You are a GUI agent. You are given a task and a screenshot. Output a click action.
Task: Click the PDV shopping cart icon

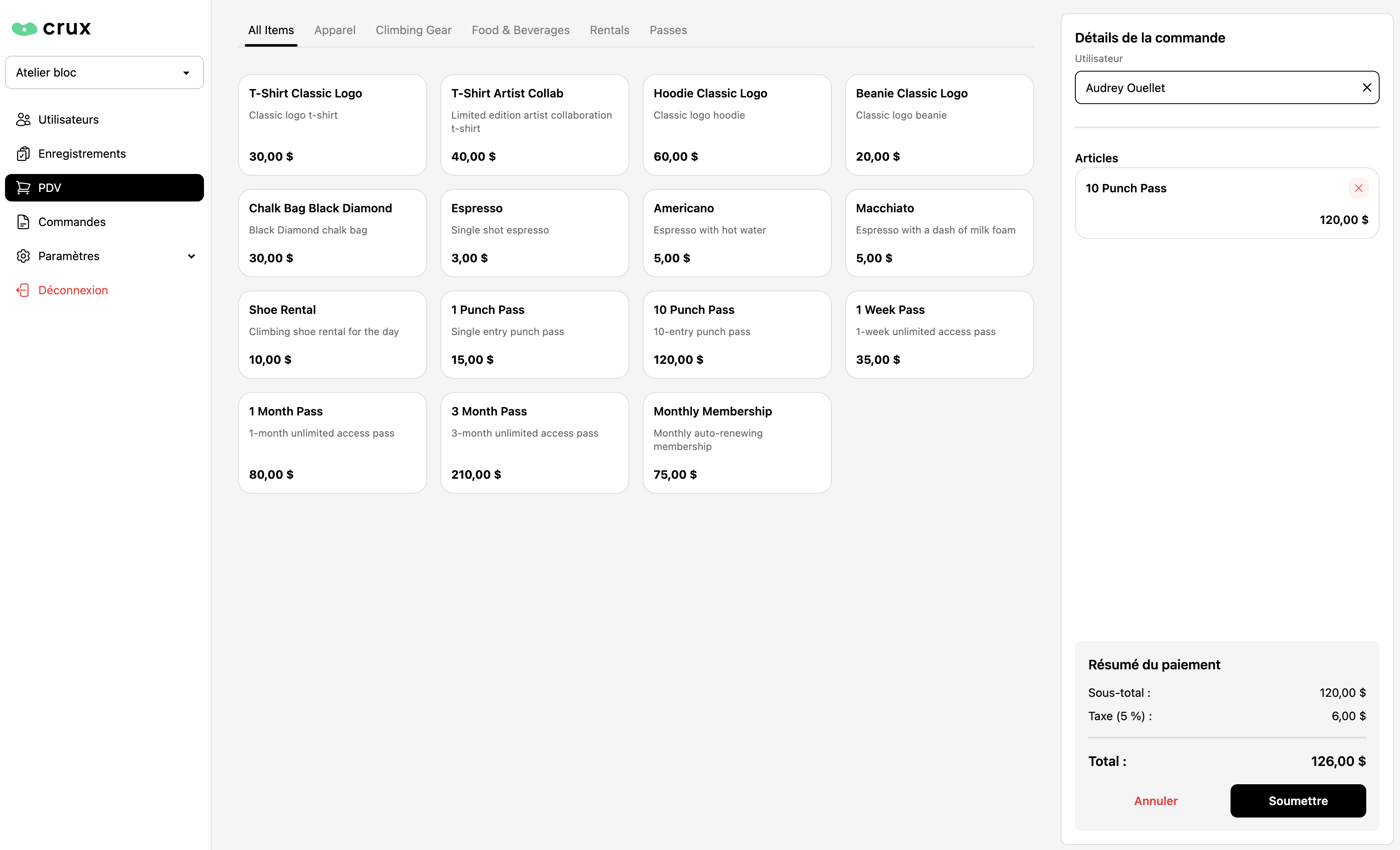click(x=23, y=187)
